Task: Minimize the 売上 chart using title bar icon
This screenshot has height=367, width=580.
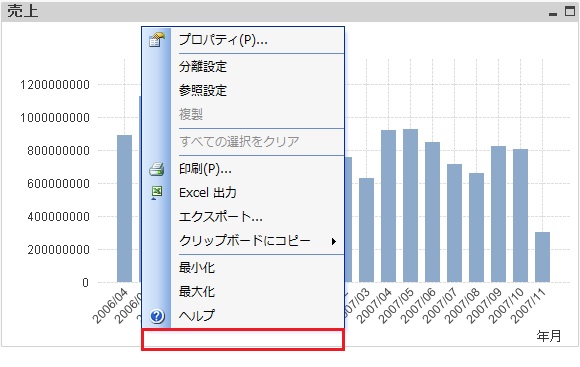Action: pos(553,14)
